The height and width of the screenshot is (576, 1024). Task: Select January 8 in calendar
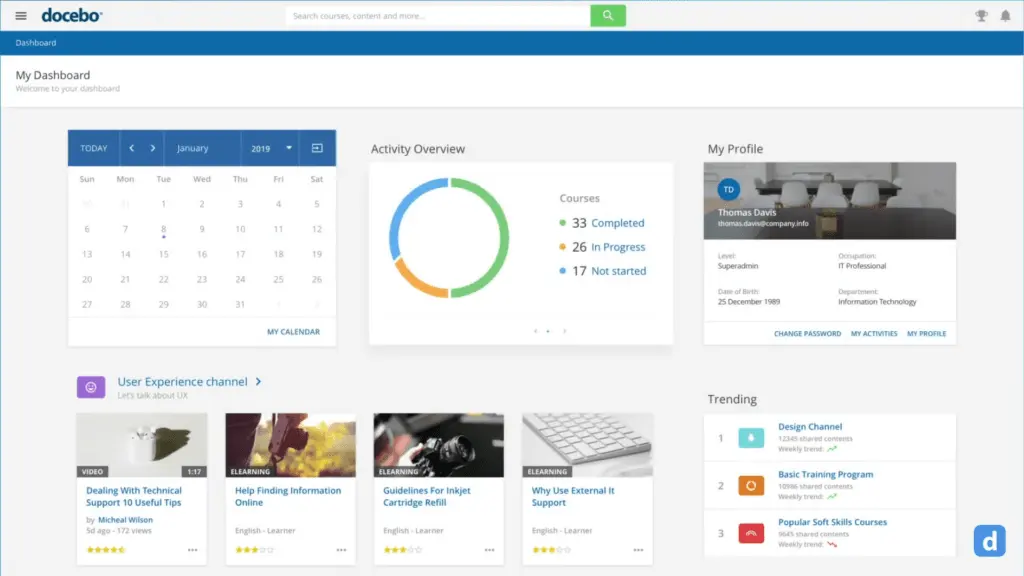point(163,229)
